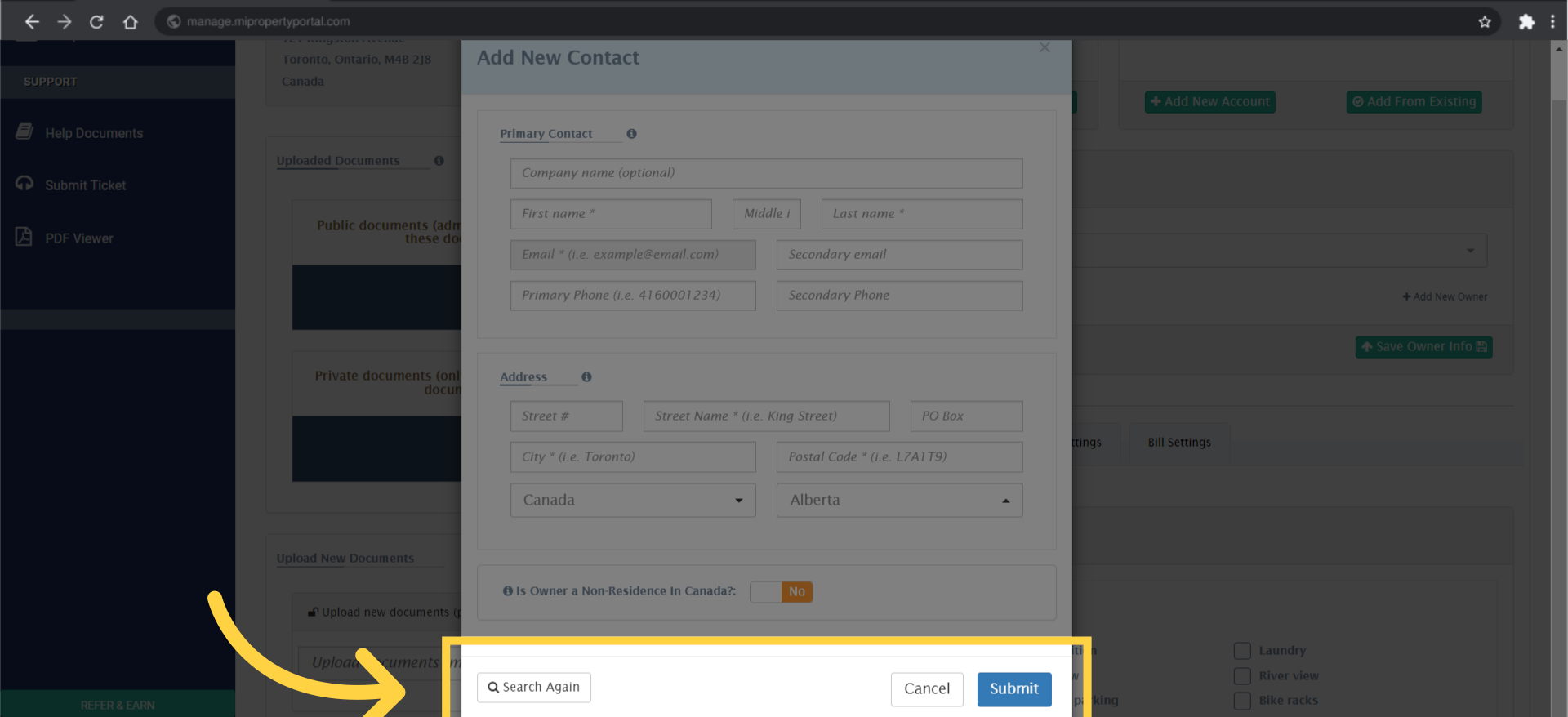1568x717 pixels.
Task: Click the info icon beside Uploaded Documents
Action: click(x=439, y=161)
